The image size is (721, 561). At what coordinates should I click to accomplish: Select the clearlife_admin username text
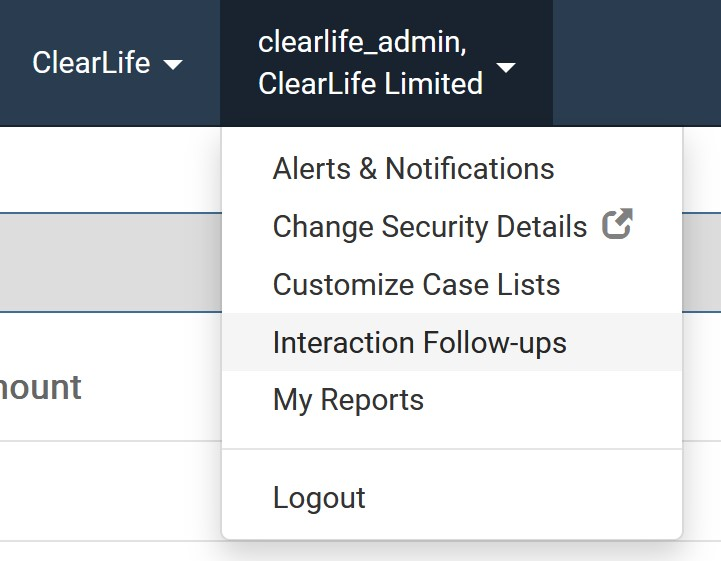click(x=361, y=42)
